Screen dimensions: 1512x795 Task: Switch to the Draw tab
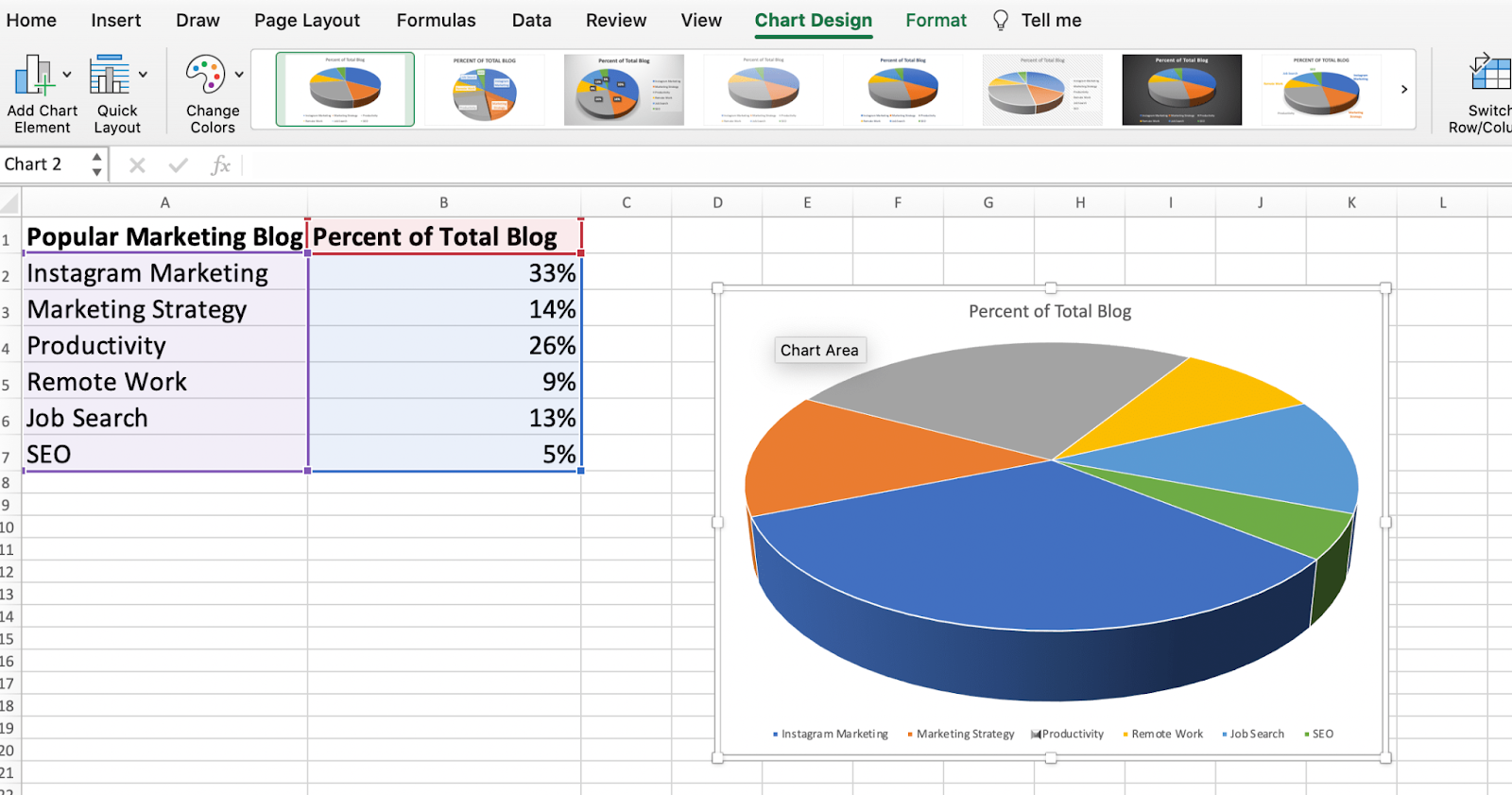coord(198,20)
